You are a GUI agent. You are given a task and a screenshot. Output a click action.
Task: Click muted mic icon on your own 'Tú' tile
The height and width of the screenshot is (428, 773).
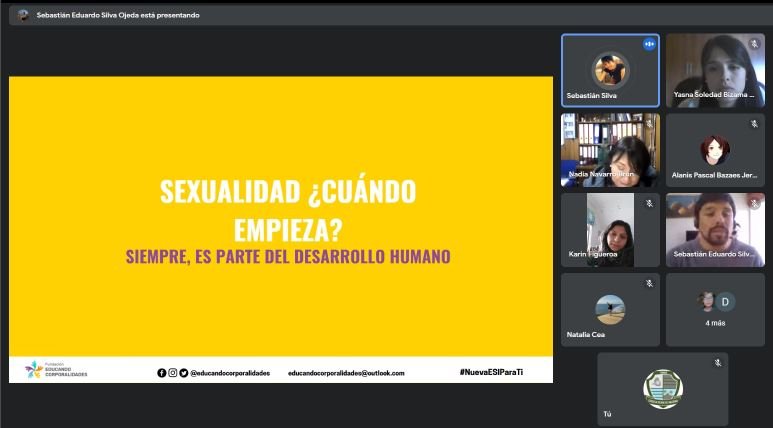pyautogui.click(x=717, y=362)
